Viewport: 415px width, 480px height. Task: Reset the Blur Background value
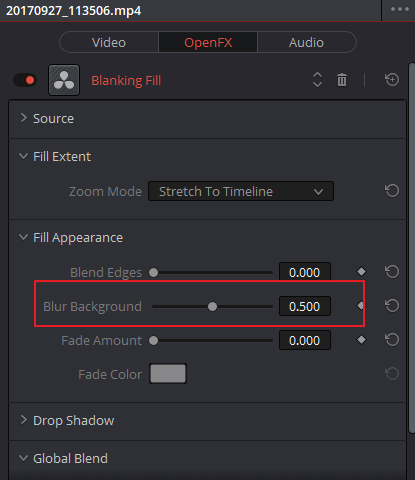(392, 306)
